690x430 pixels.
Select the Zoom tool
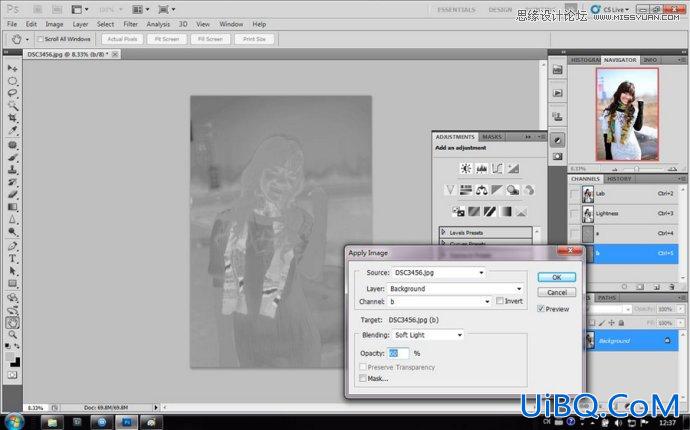pos(12,335)
